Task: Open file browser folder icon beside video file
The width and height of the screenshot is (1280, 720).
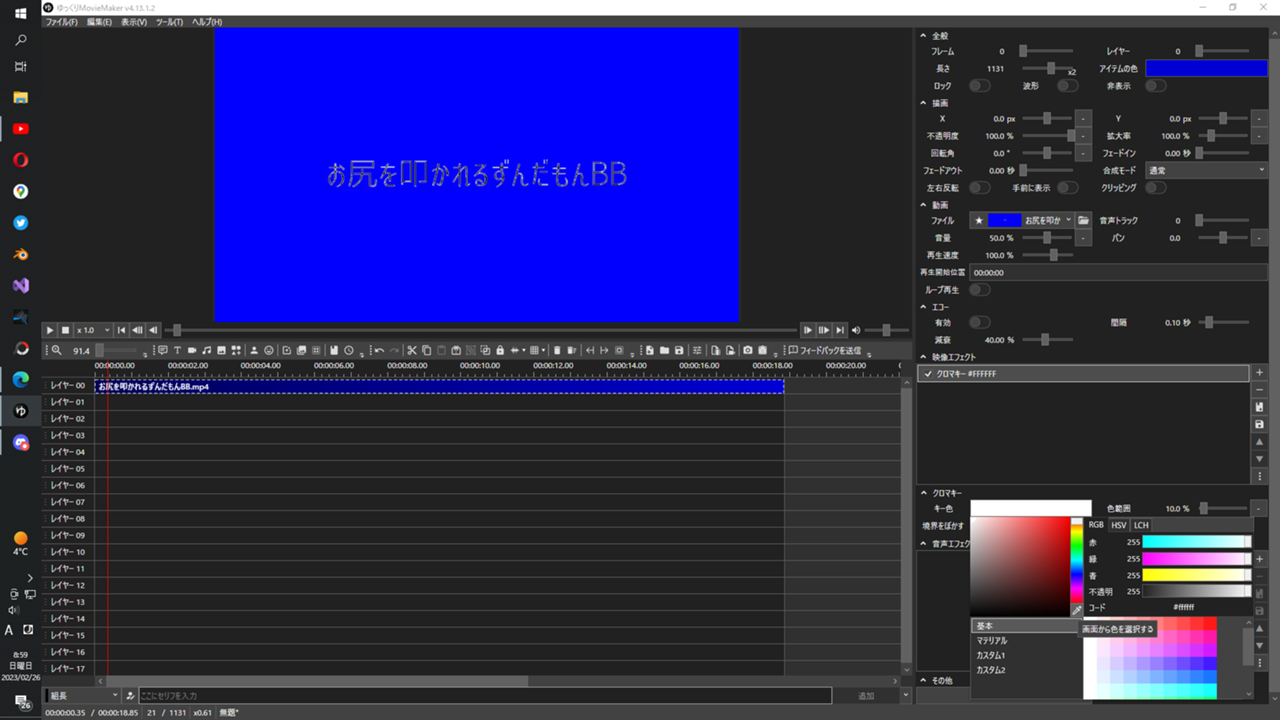Action: 1083,220
